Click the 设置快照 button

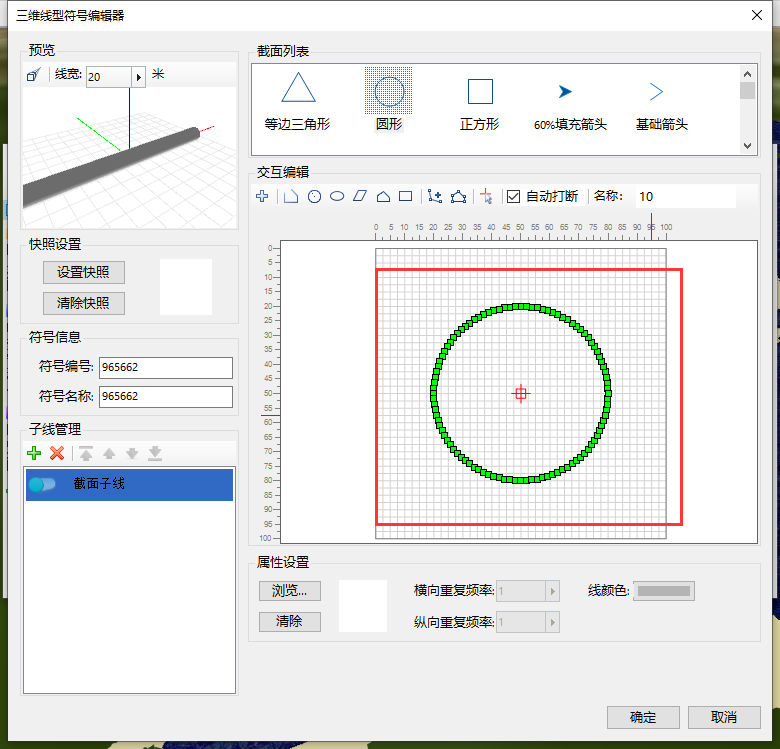pos(84,273)
